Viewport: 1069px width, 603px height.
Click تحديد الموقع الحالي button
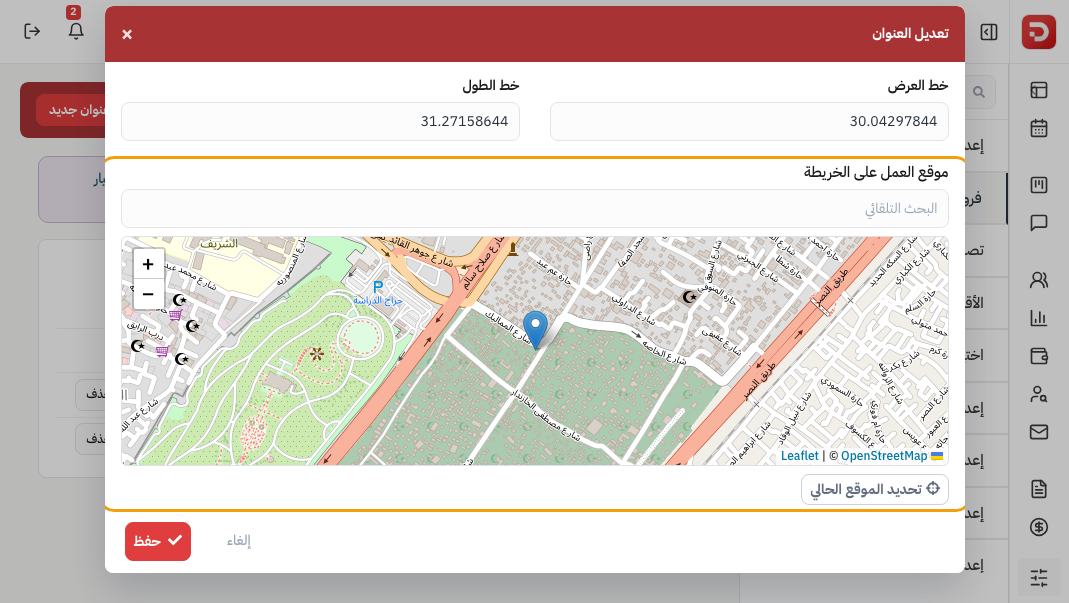coord(875,489)
